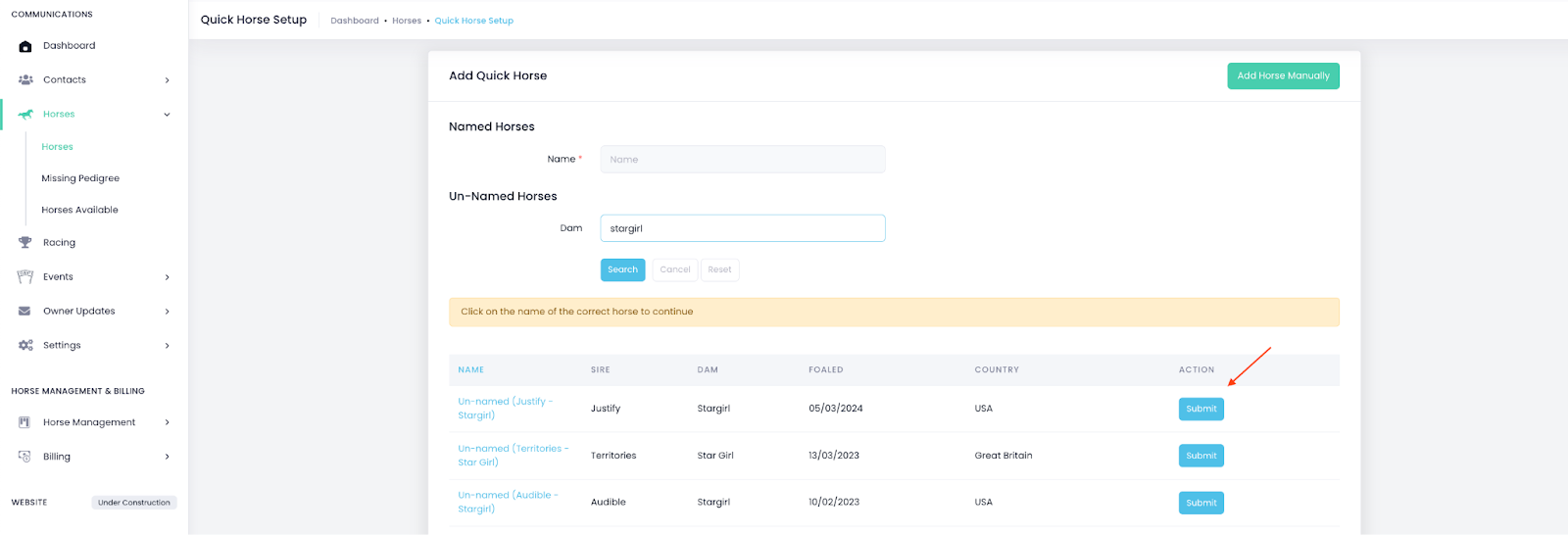The image size is (1568, 535).
Task: Click the Billing icon in sidebar
Action: tap(25, 457)
